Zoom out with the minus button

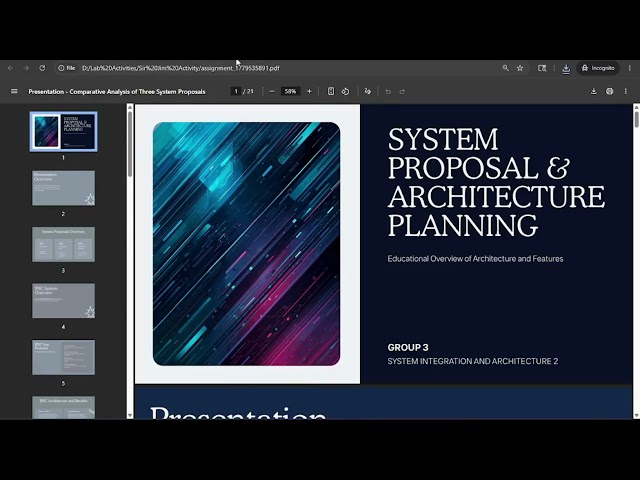(272, 91)
